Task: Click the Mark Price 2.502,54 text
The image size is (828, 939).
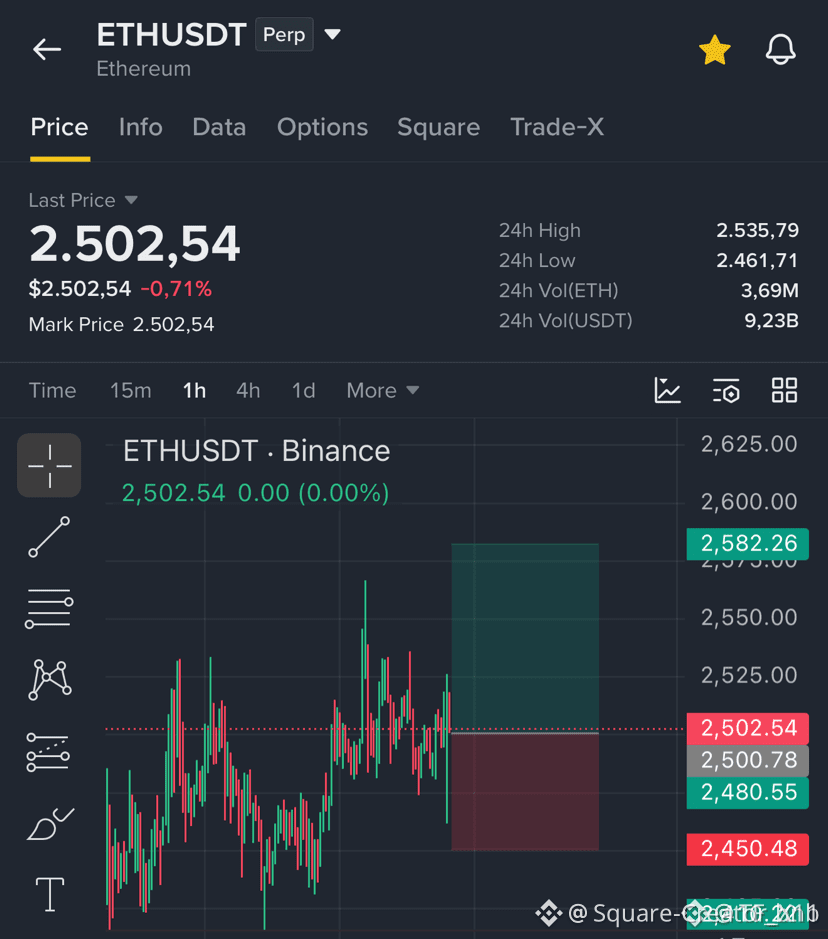Action: coord(122,325)
